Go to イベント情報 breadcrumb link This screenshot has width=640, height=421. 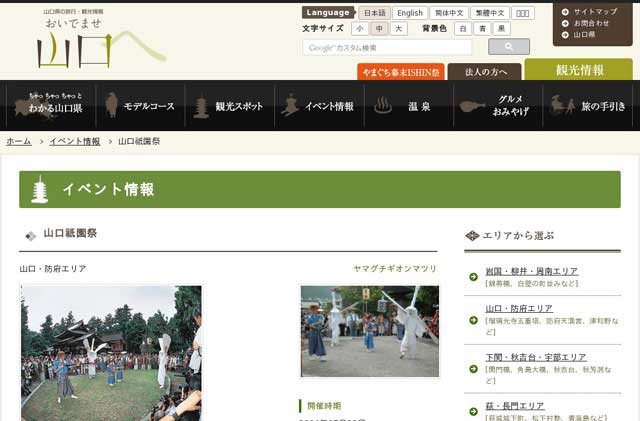pos(75,141)
